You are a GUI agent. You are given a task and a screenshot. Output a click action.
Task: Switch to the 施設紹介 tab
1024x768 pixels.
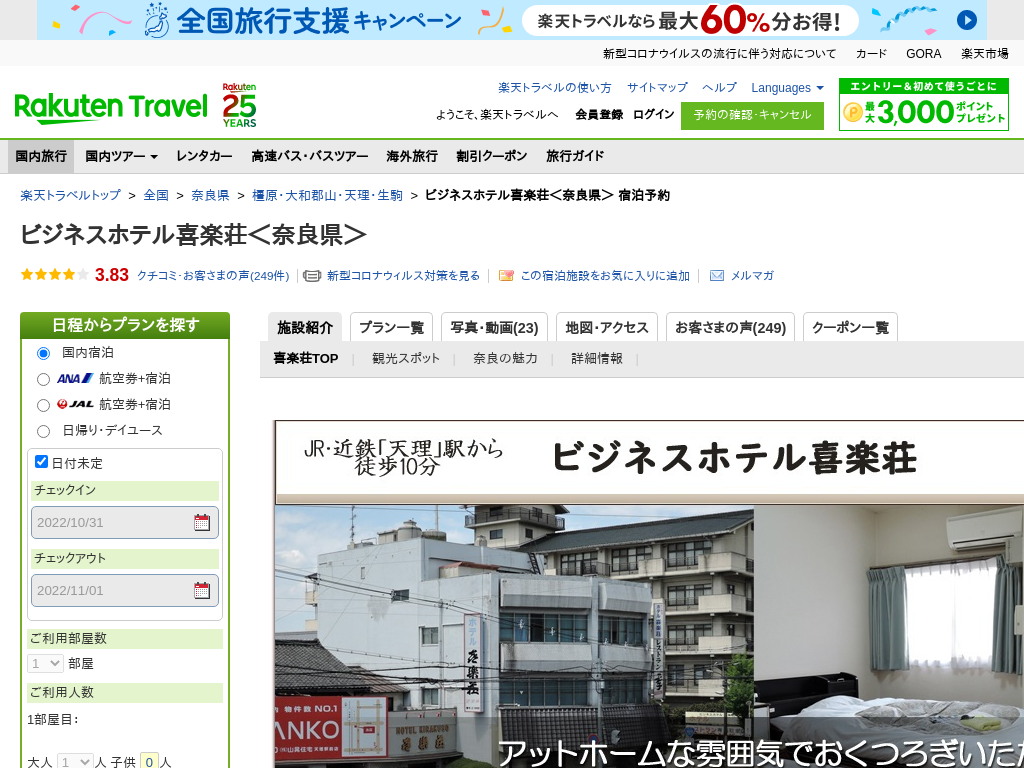pos(305,327)
